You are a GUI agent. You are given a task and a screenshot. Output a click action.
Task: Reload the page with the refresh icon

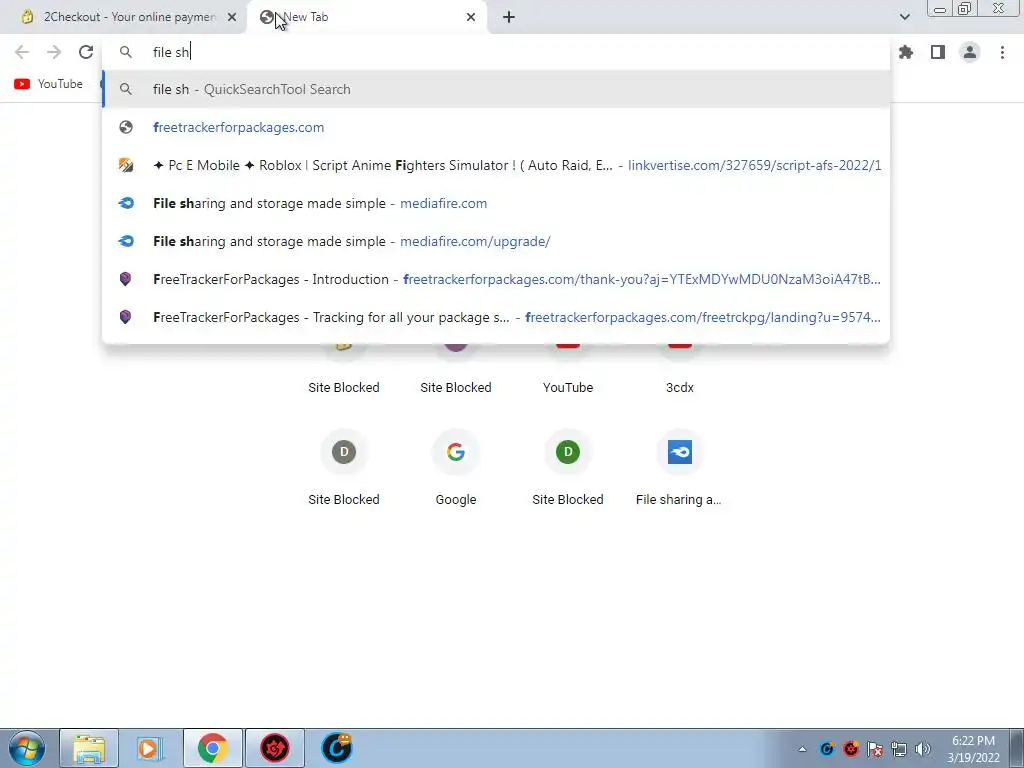pyautogui.click(x=86, y=52)
